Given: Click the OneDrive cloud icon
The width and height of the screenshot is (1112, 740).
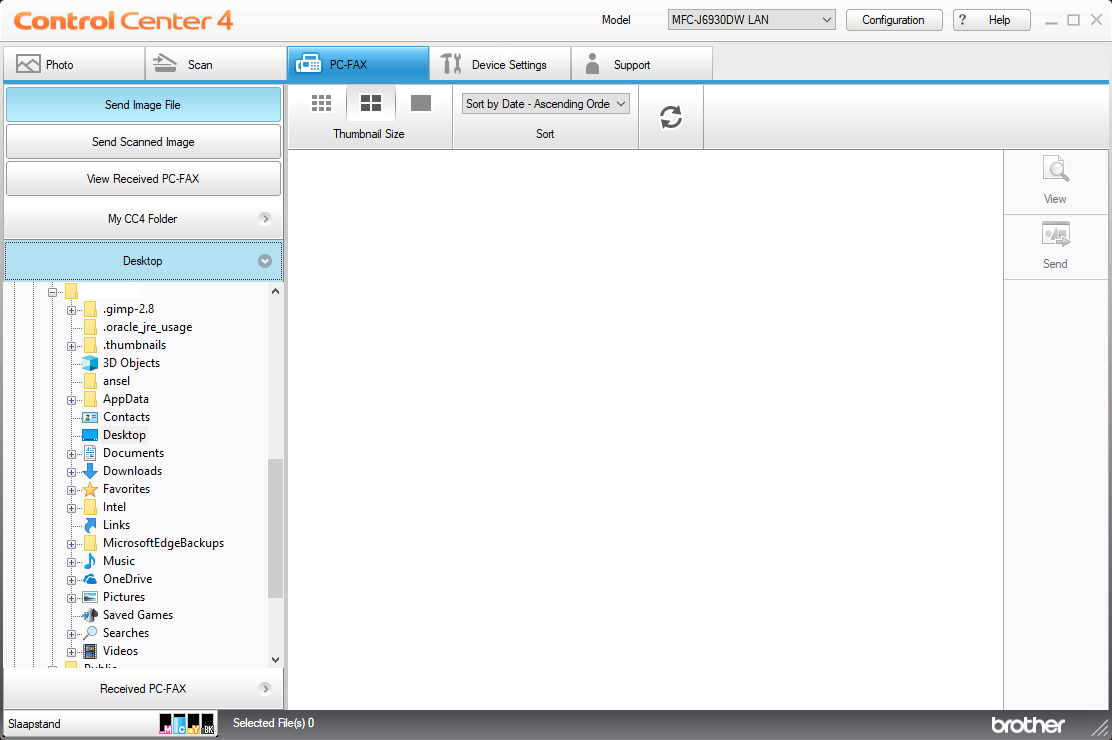Looking at the screenshot, I should point(90,579).
